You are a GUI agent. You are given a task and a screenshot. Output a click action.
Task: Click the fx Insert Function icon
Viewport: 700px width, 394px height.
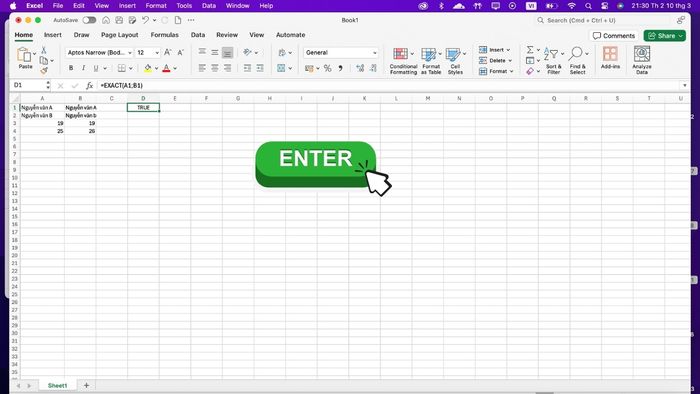coord(89,85)
